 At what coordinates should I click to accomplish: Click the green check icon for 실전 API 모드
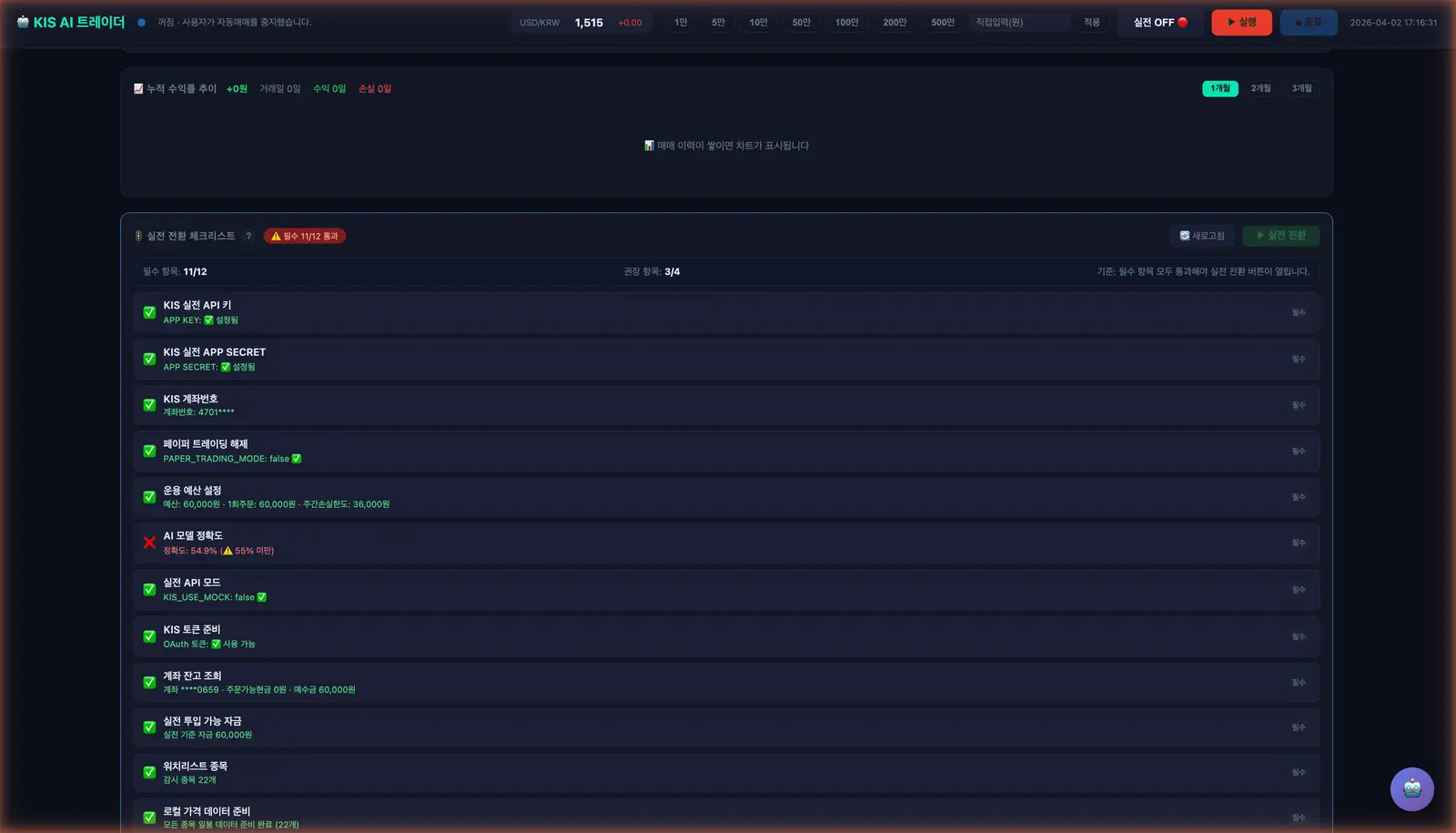(149, 589)
